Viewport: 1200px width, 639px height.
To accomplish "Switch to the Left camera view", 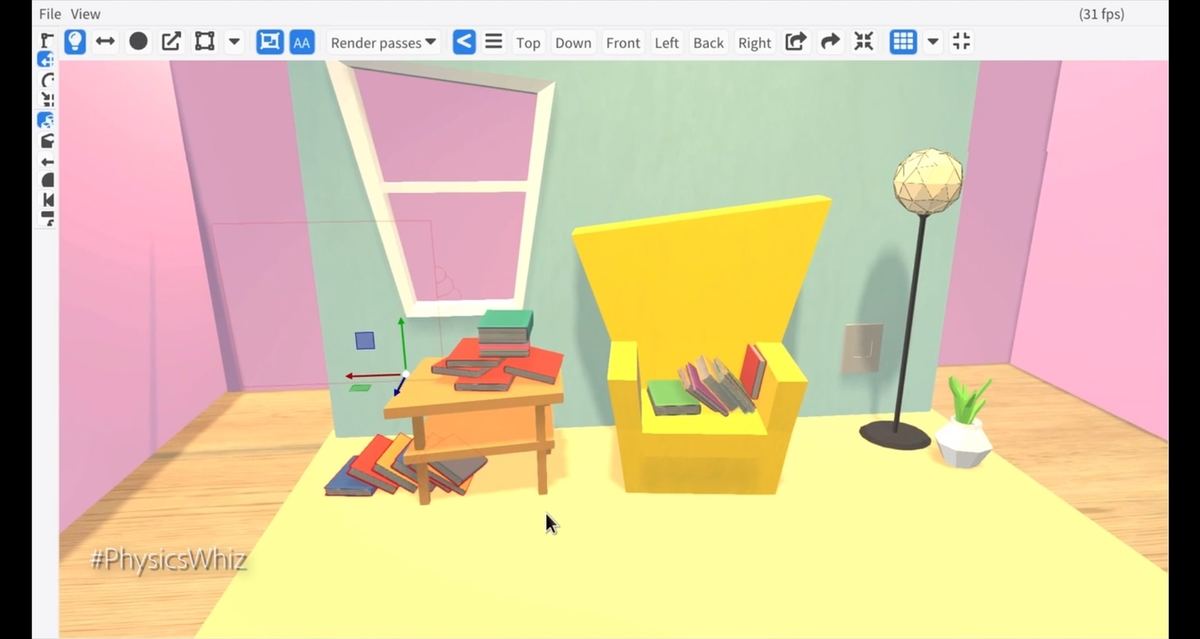I will pyautogui.click(x=667, y=42).
